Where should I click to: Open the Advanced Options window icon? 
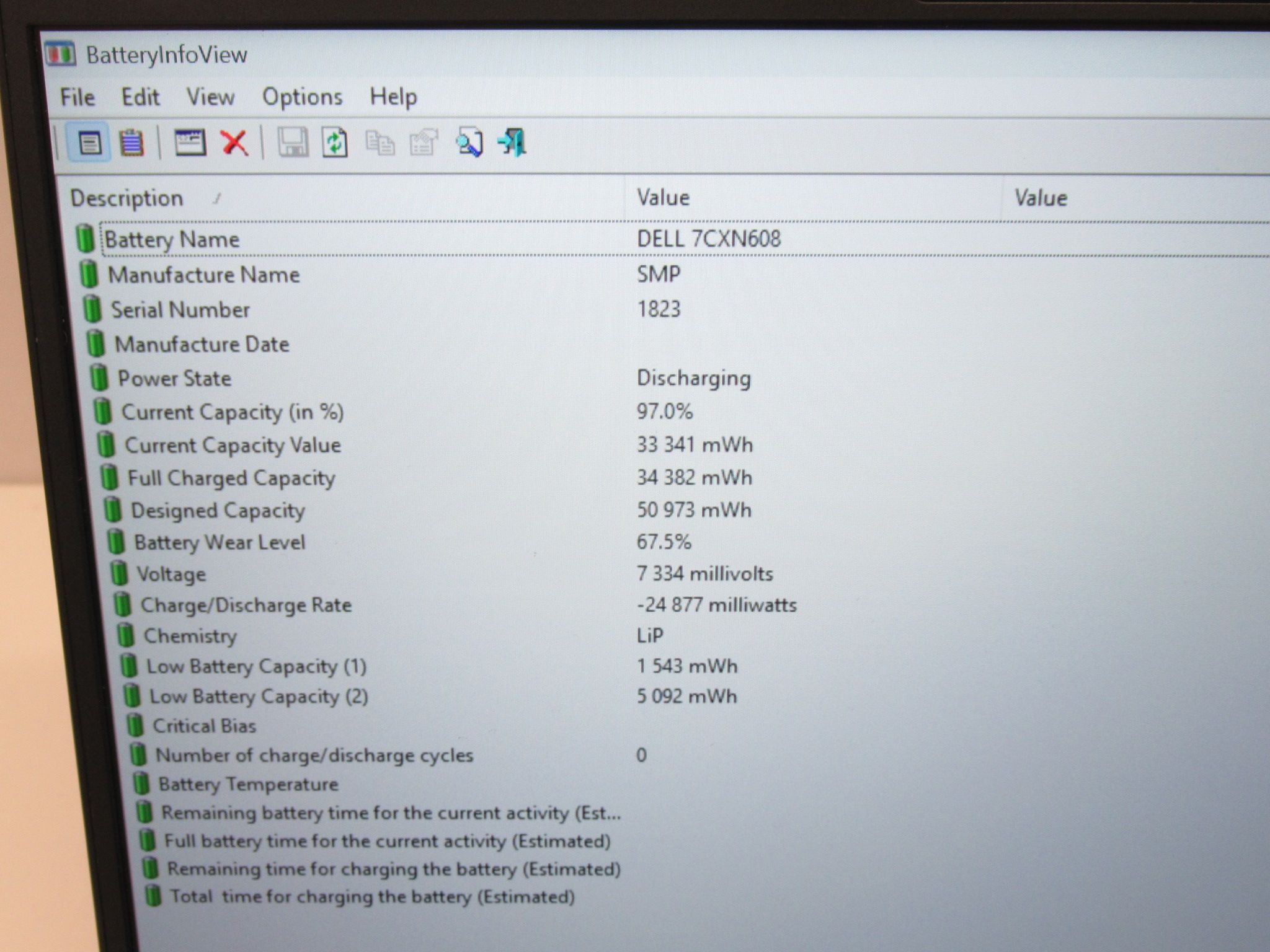(190, 143)
